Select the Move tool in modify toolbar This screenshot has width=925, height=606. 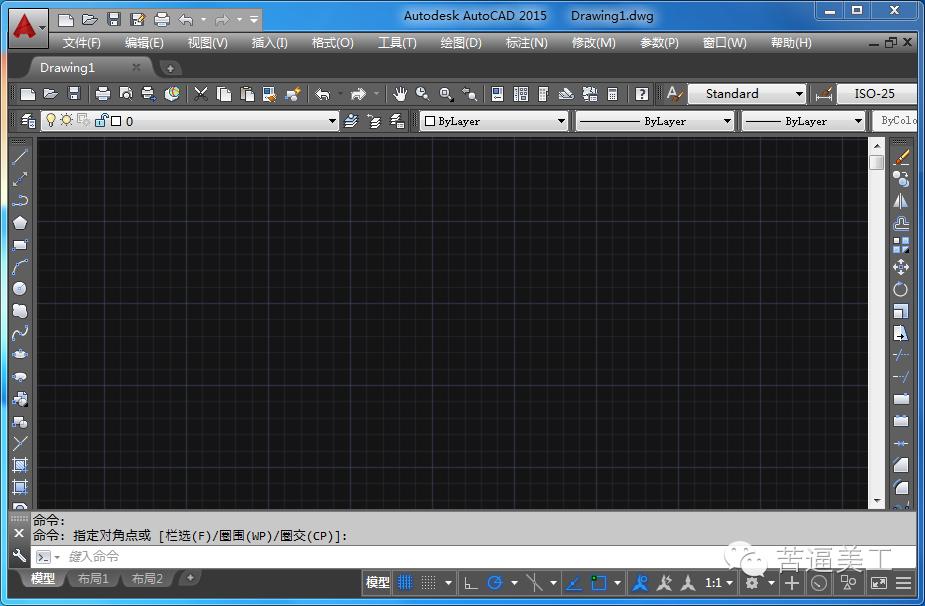tap(901, 267)
